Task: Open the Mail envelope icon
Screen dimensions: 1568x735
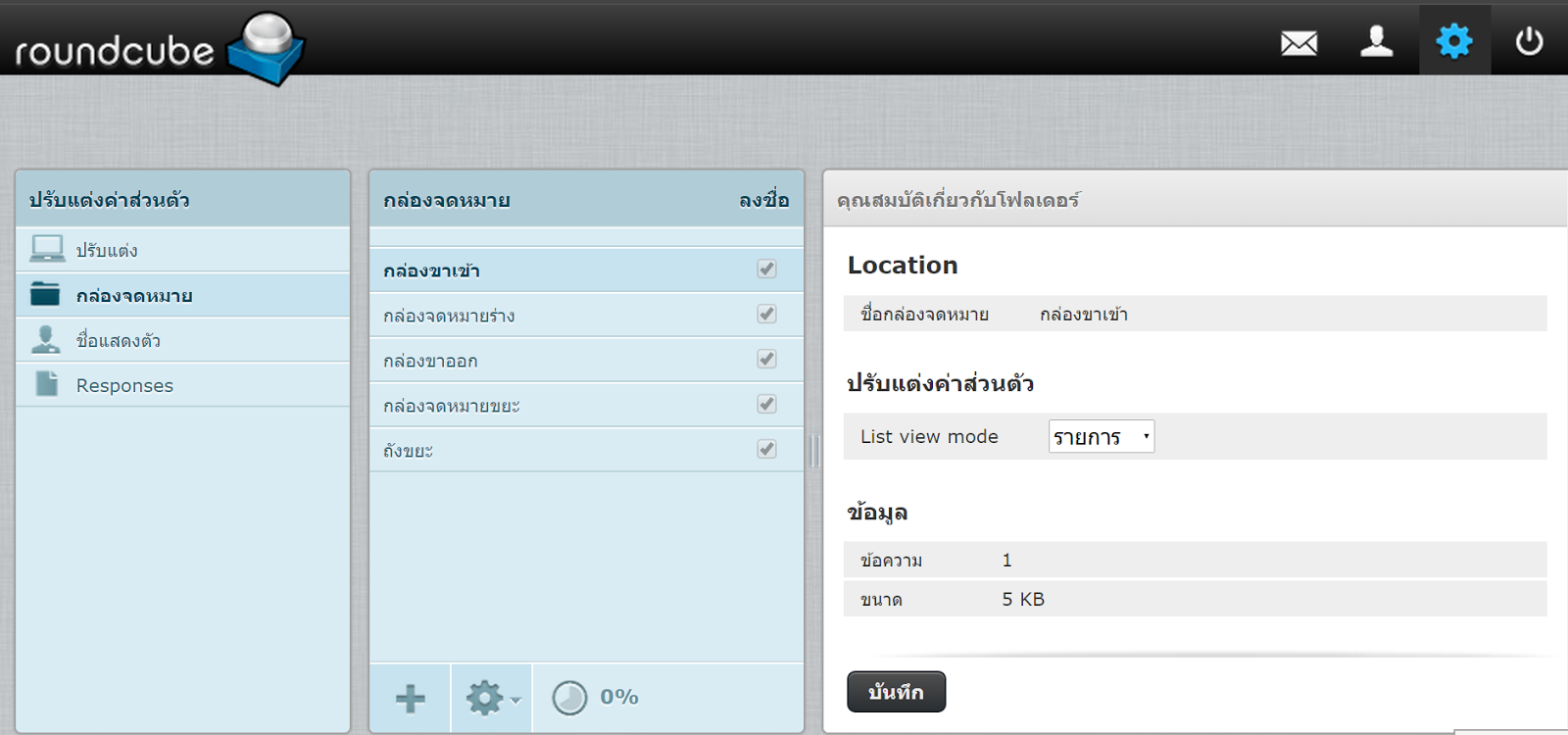Action: [1298, 42]
